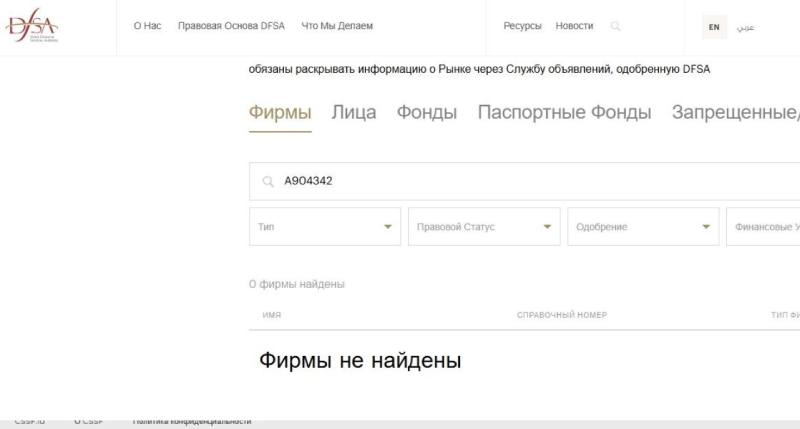Expand the "Одобрение" dropdown
Viewport: 800px width, 429px height.
click(643, 226)
